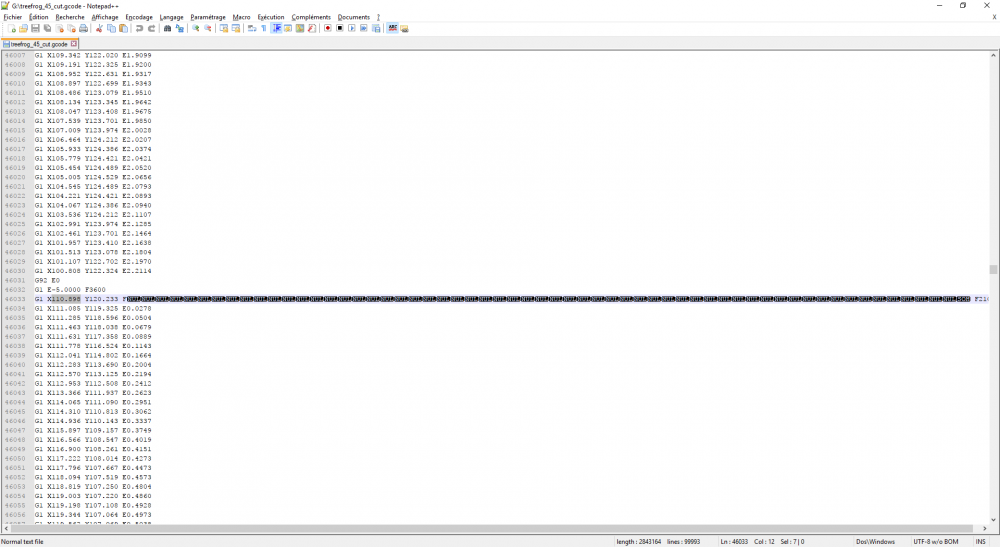Click the length : 2843164 status entry
The image size is (1000, 547).
(638, 541)
